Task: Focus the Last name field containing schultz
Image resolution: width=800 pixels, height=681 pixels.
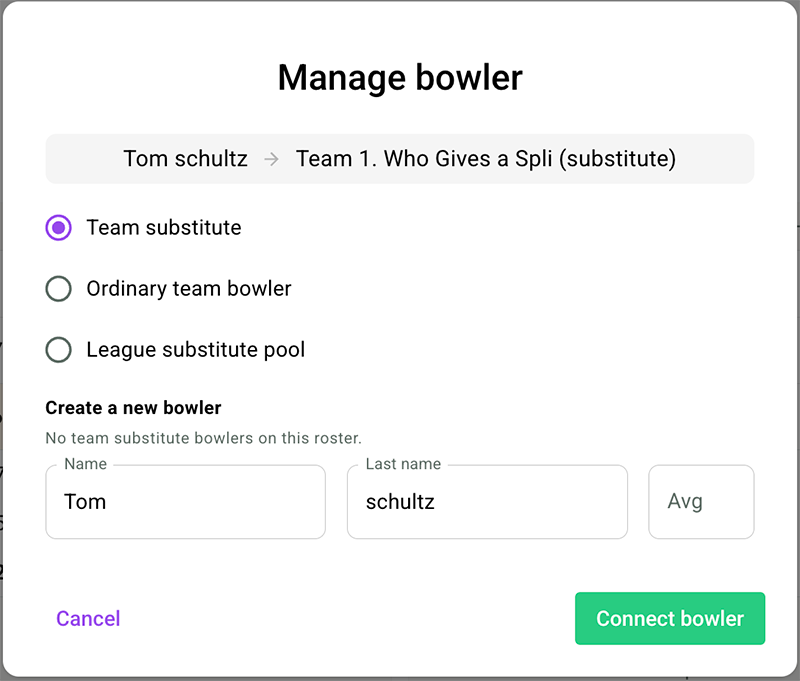Action: tap(487, 501)
